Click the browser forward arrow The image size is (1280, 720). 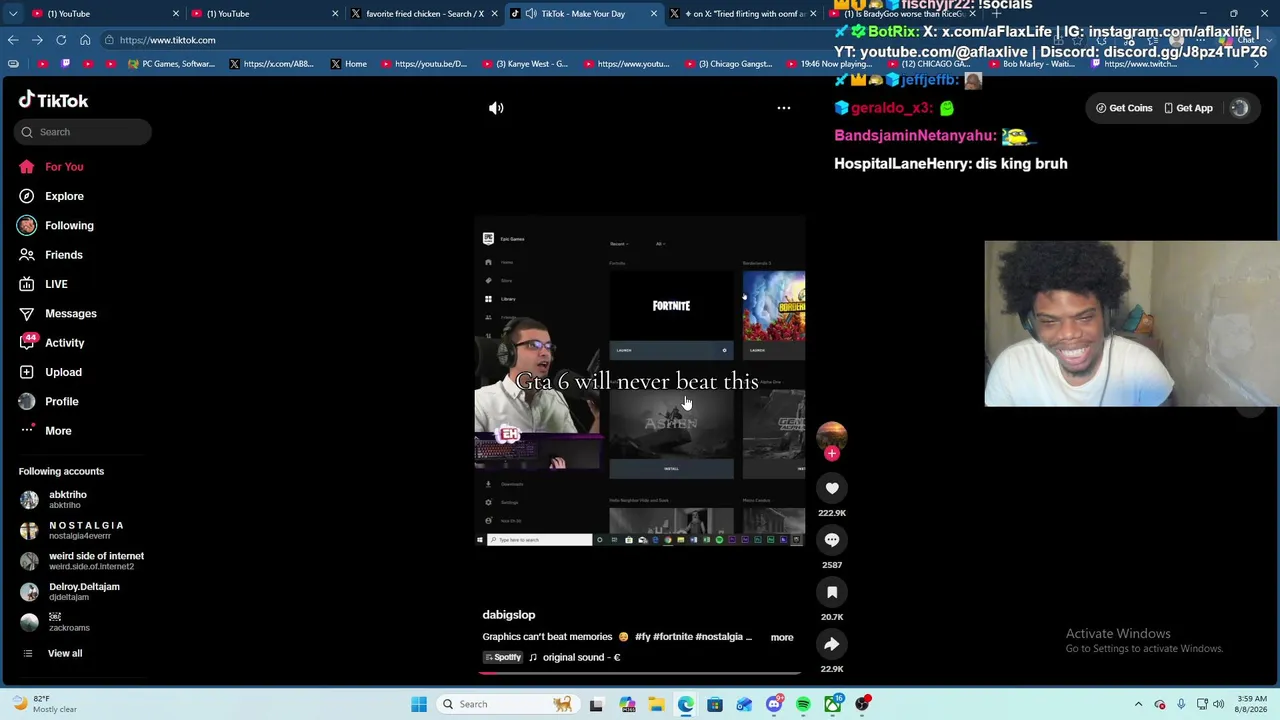[37, 40]
